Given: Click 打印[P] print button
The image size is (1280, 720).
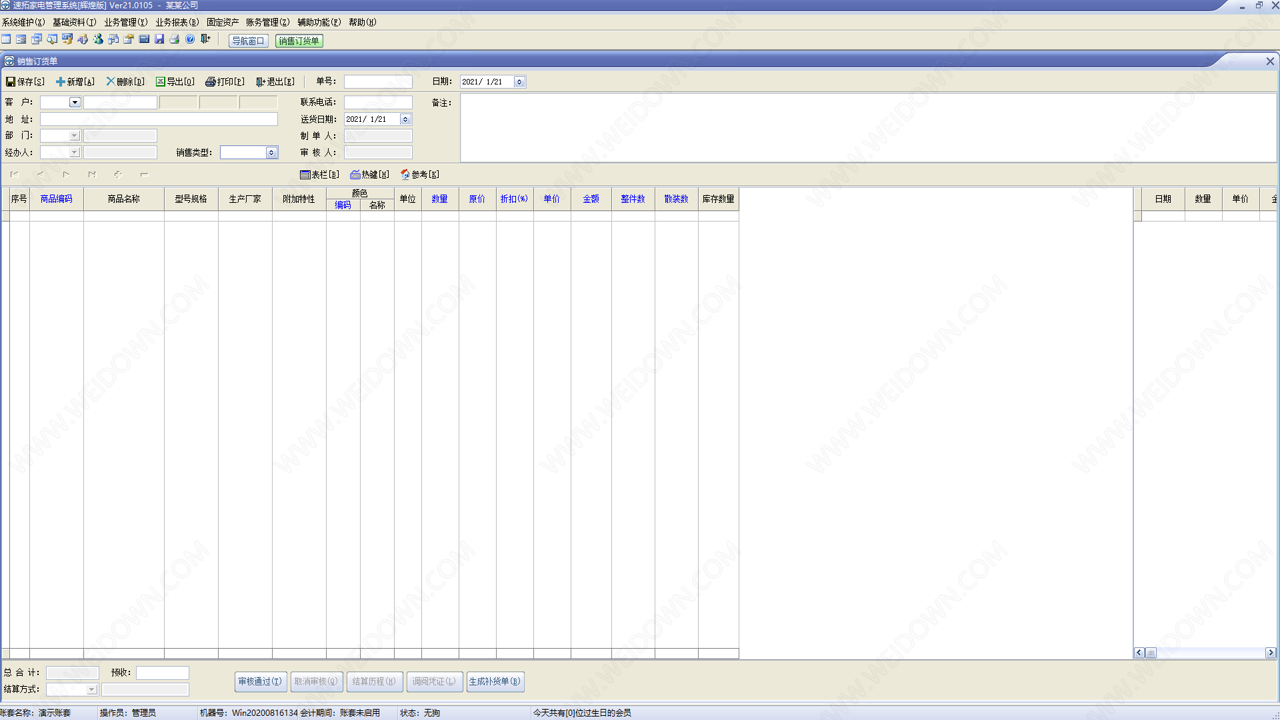Looking at the screenshot, I should (225, 82).
